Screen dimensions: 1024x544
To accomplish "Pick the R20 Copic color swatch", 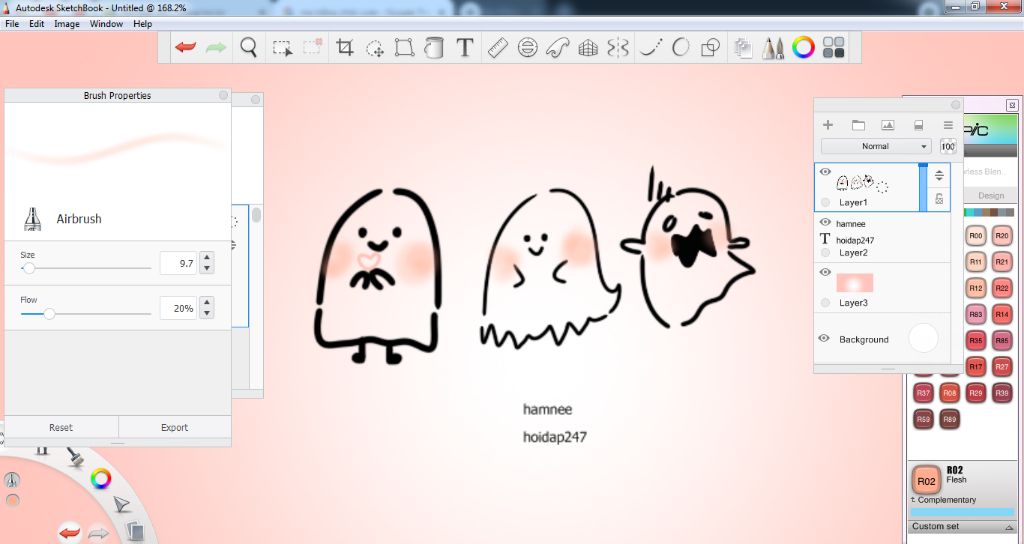I will pos(1002,236).
